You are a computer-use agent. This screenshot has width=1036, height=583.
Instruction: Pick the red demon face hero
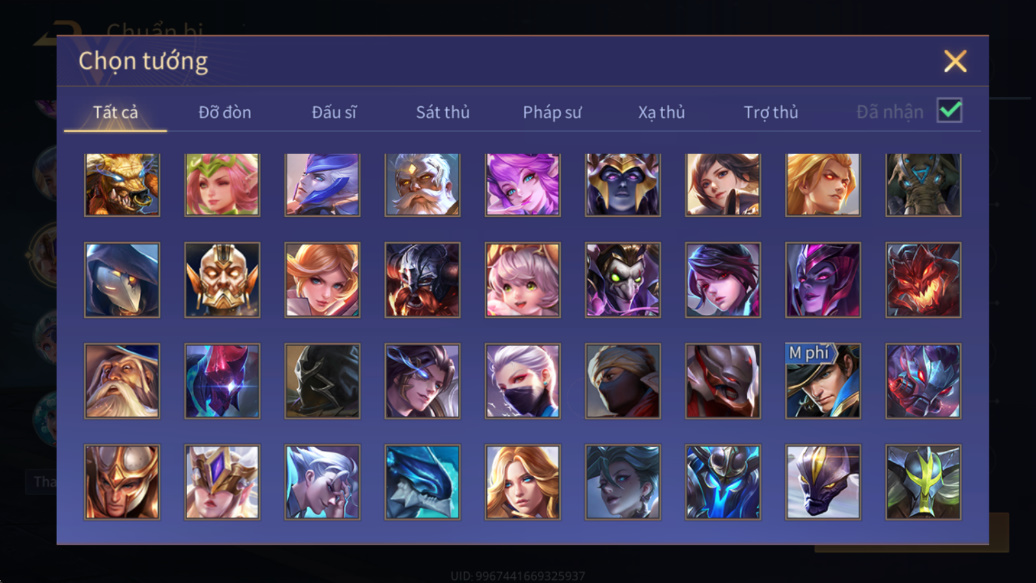coord(923,280)
